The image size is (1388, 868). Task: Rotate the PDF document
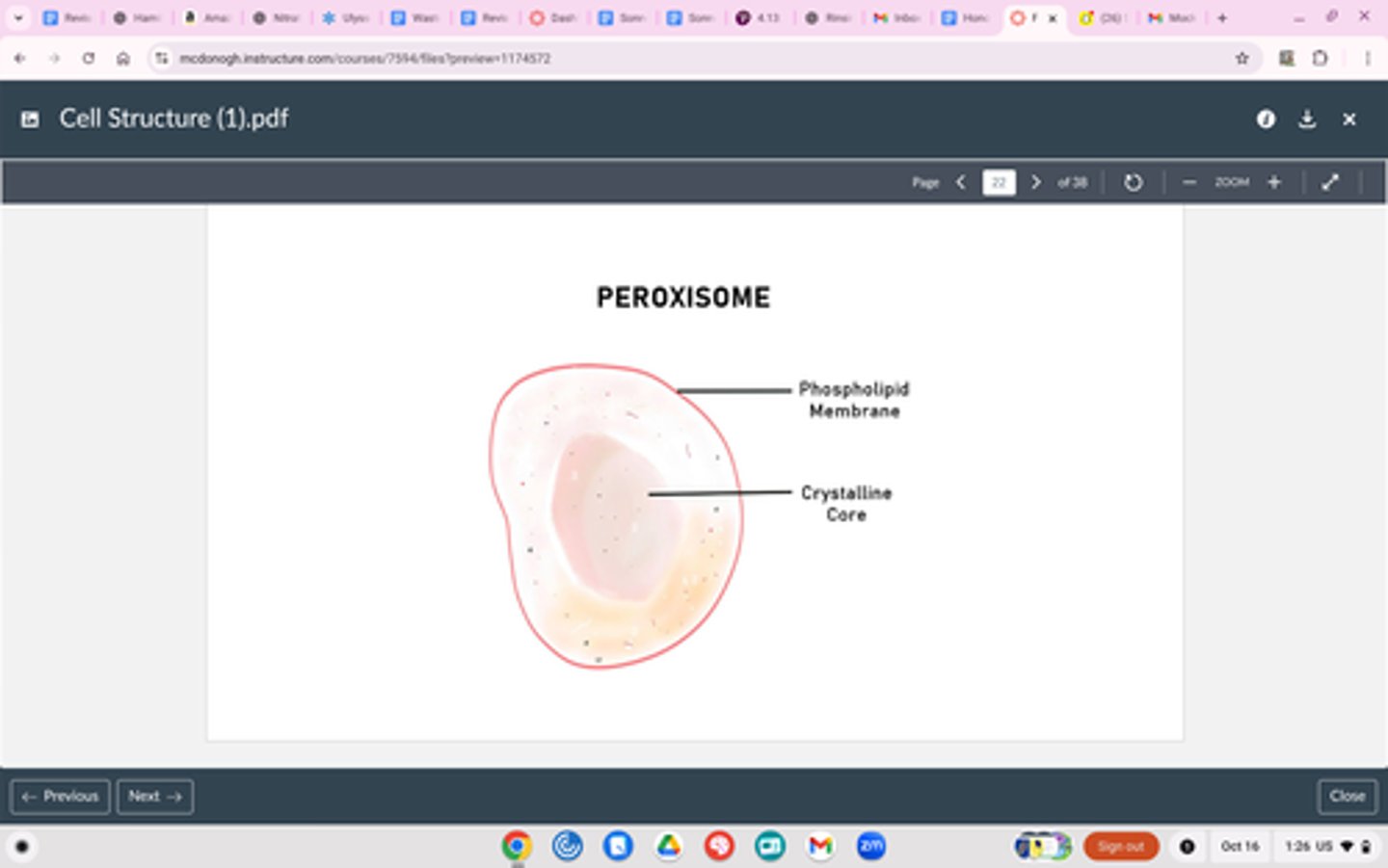pos(1134,182)
